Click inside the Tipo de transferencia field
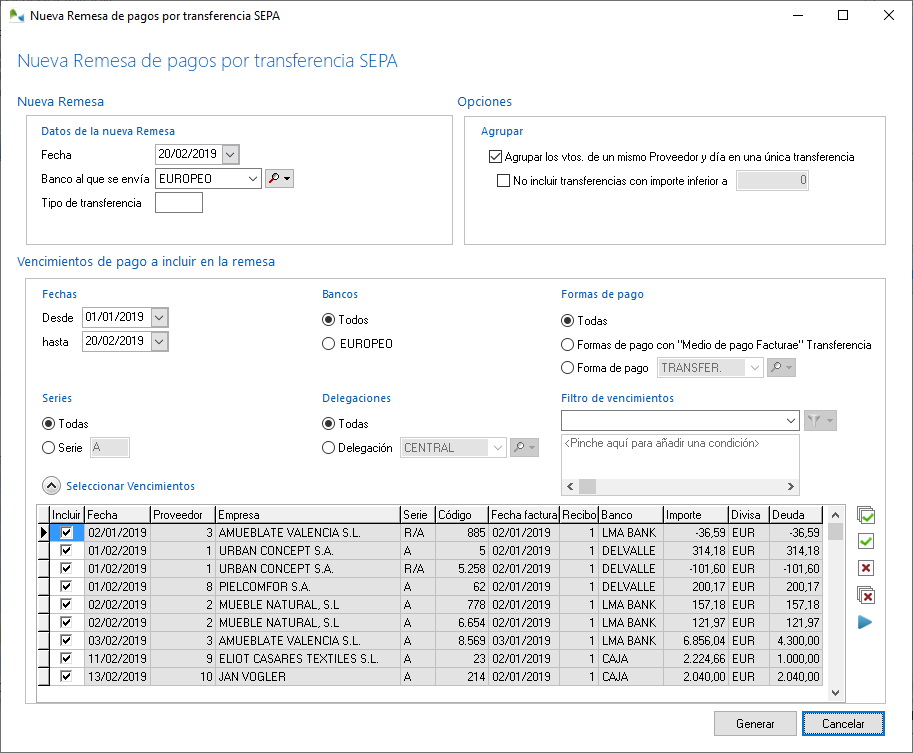This screenshot has height=753, width=913. 179,201
